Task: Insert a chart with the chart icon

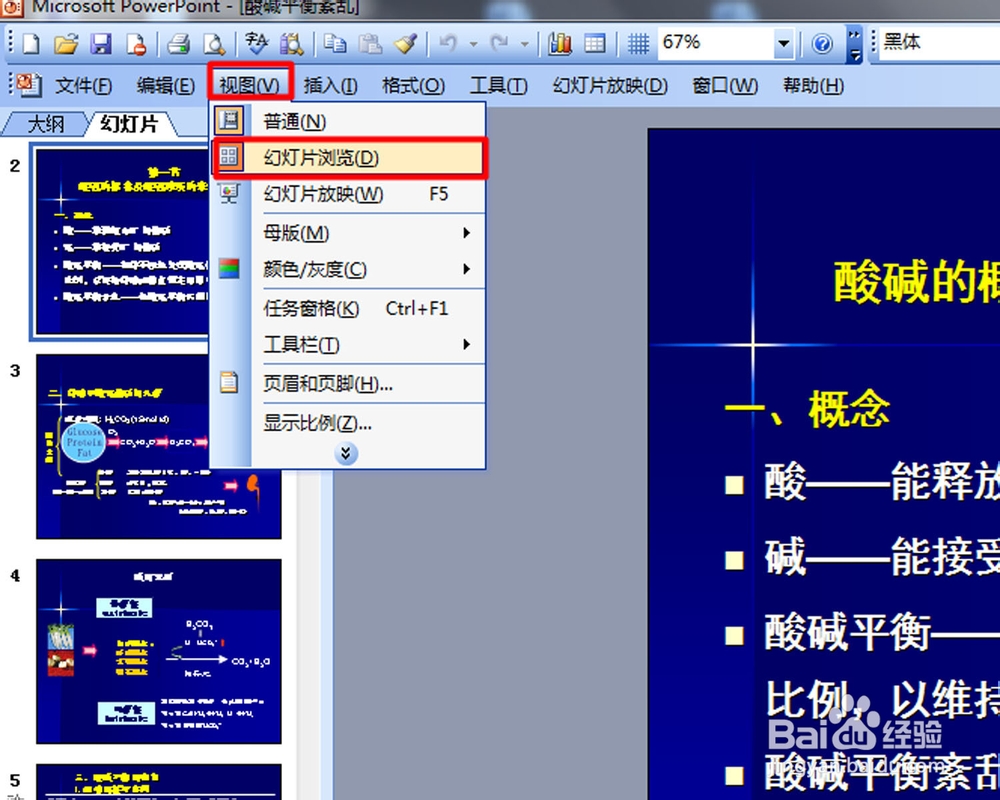Action: [x=559, y=43]
